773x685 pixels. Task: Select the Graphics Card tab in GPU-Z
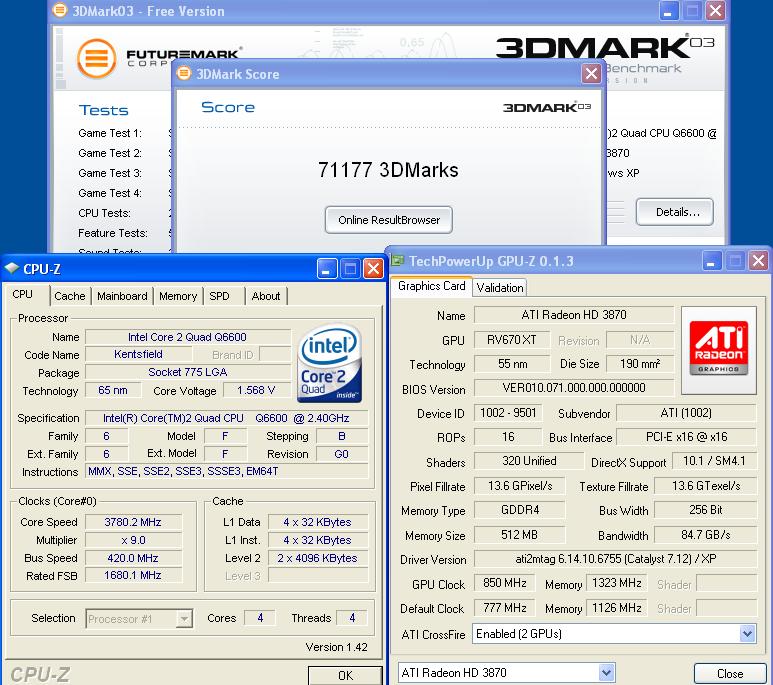tap(432, 286)
